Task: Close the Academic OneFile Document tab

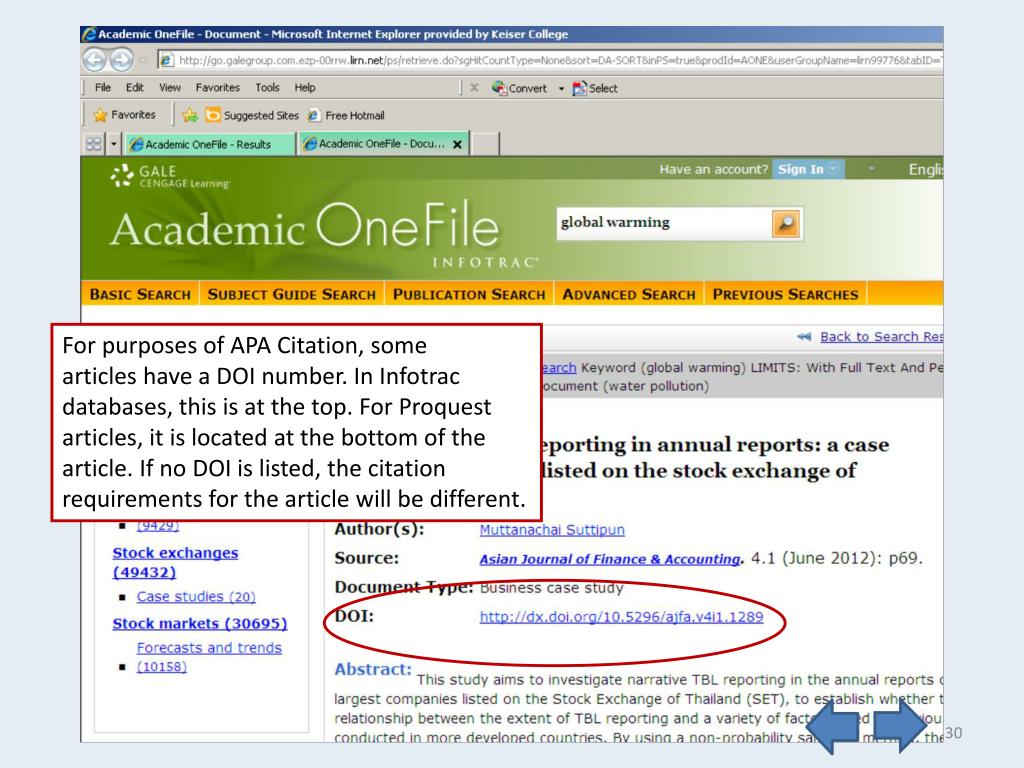Action: [x=458, y=144]
